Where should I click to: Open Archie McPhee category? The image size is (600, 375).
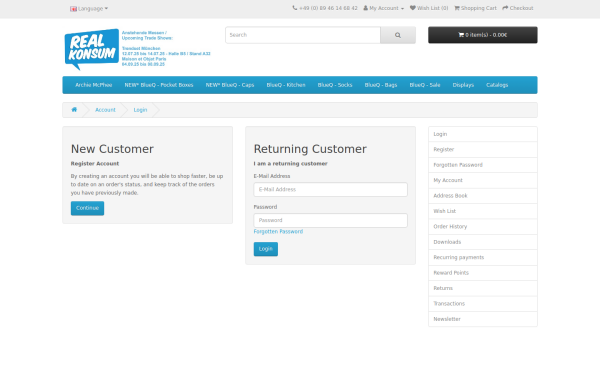(94, 85)
